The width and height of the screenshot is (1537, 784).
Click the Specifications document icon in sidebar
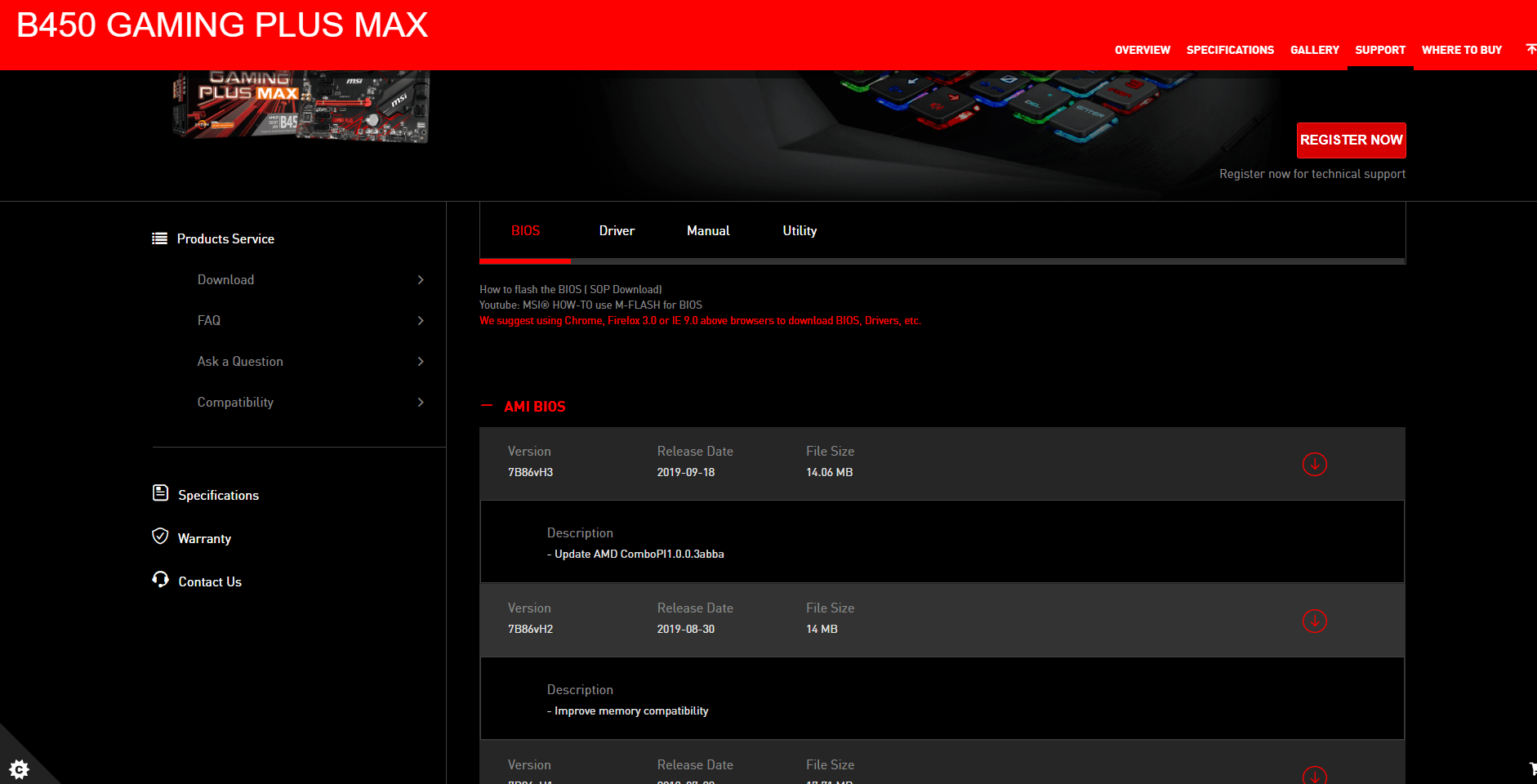(x=160, y=493)
